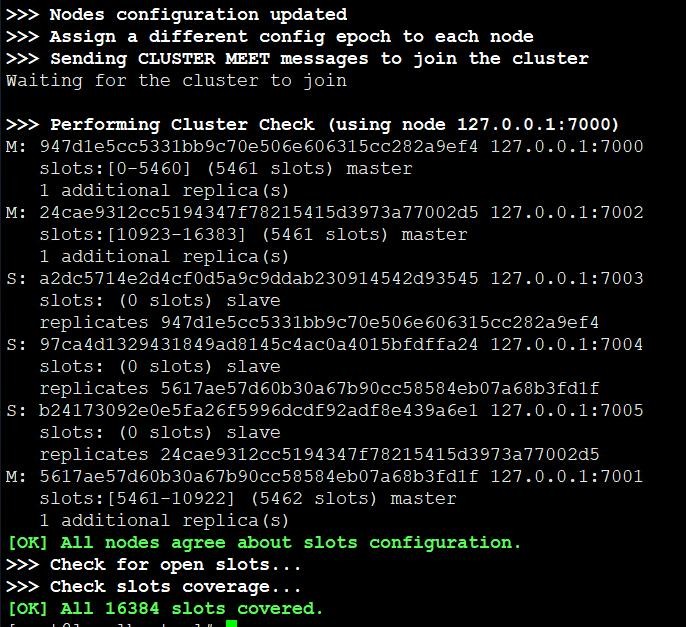The width and height of the screenshot is (686, 627).
Task: Click Nodes configuration updated line
Action: point(177,14)
